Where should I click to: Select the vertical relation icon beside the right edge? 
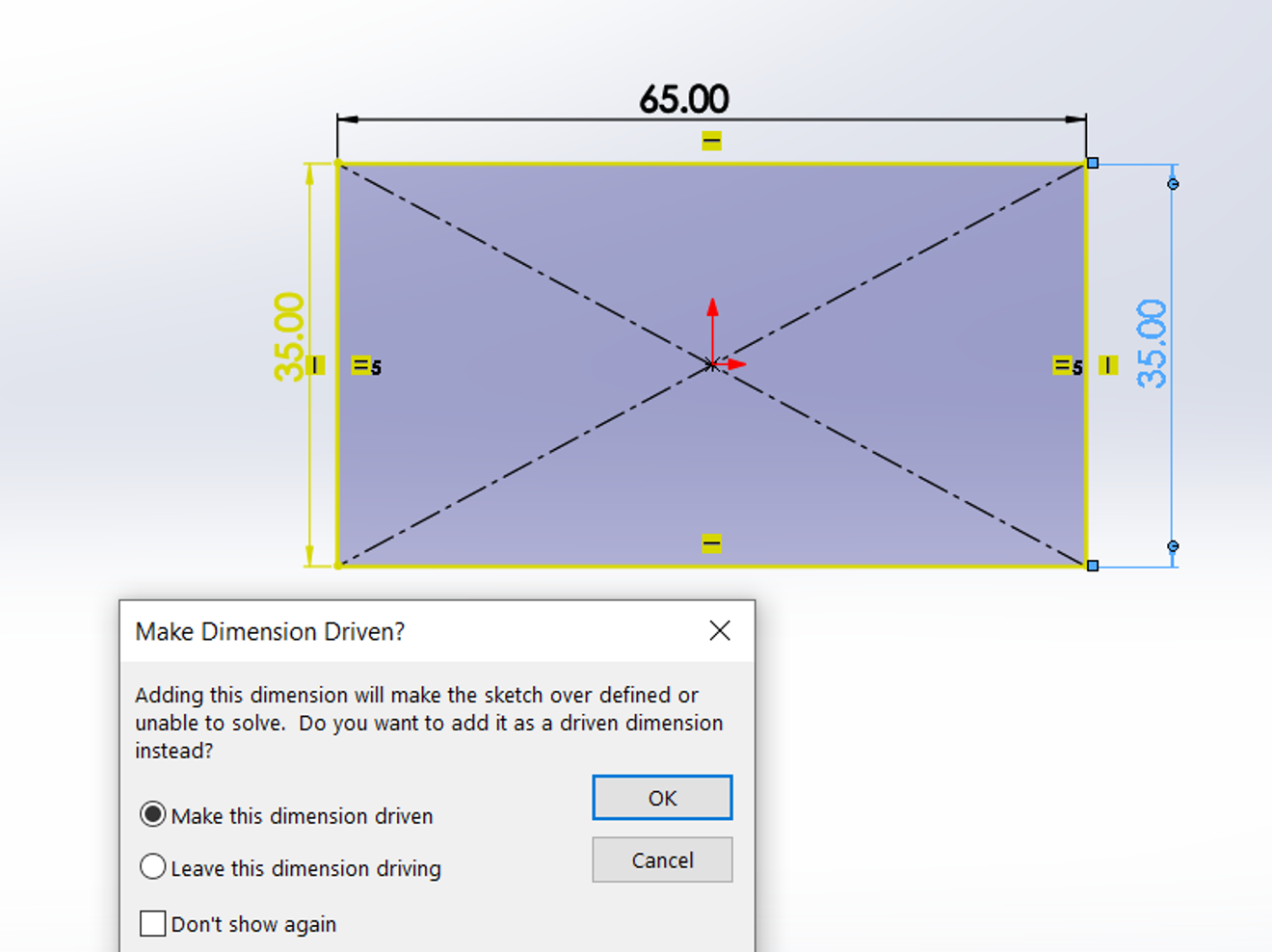point(1108,364)
